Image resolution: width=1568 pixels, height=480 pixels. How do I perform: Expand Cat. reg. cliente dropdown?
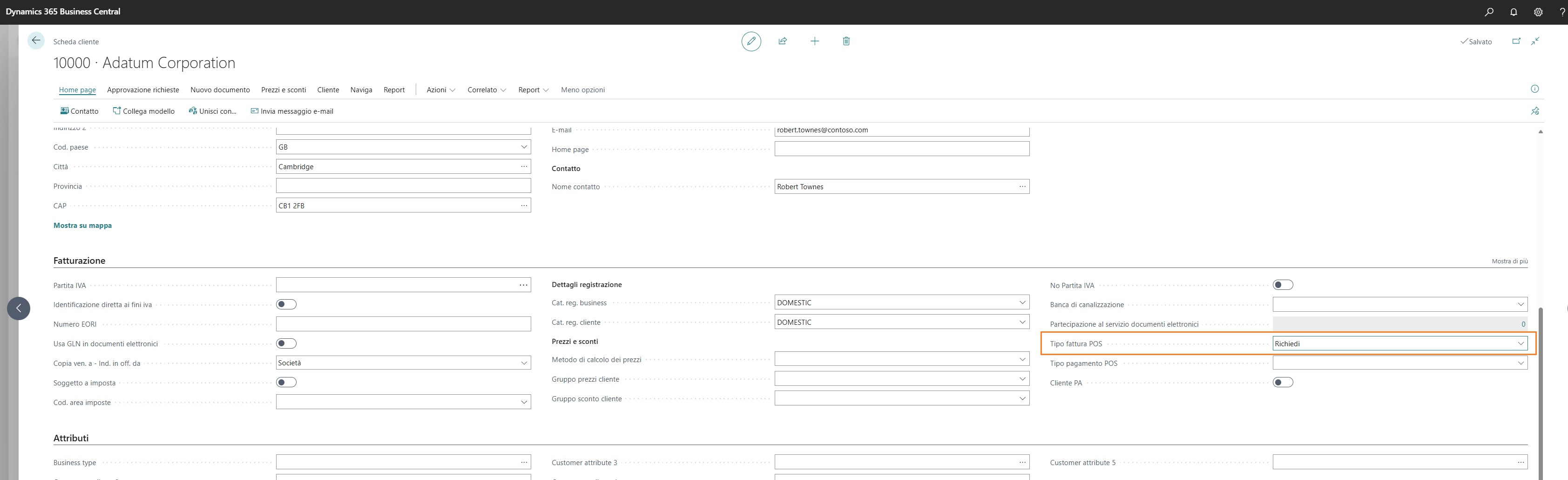click(1022, 322)
